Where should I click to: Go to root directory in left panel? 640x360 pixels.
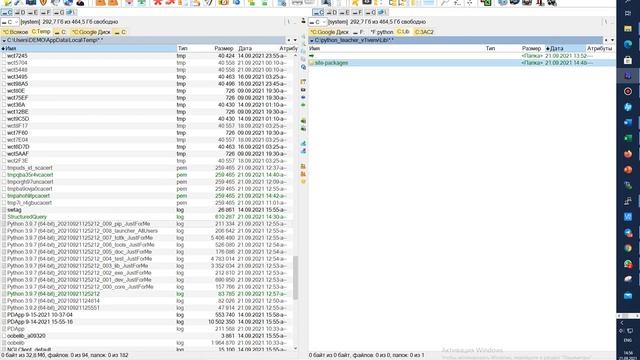pyautogui.click(x=289, y=22)
